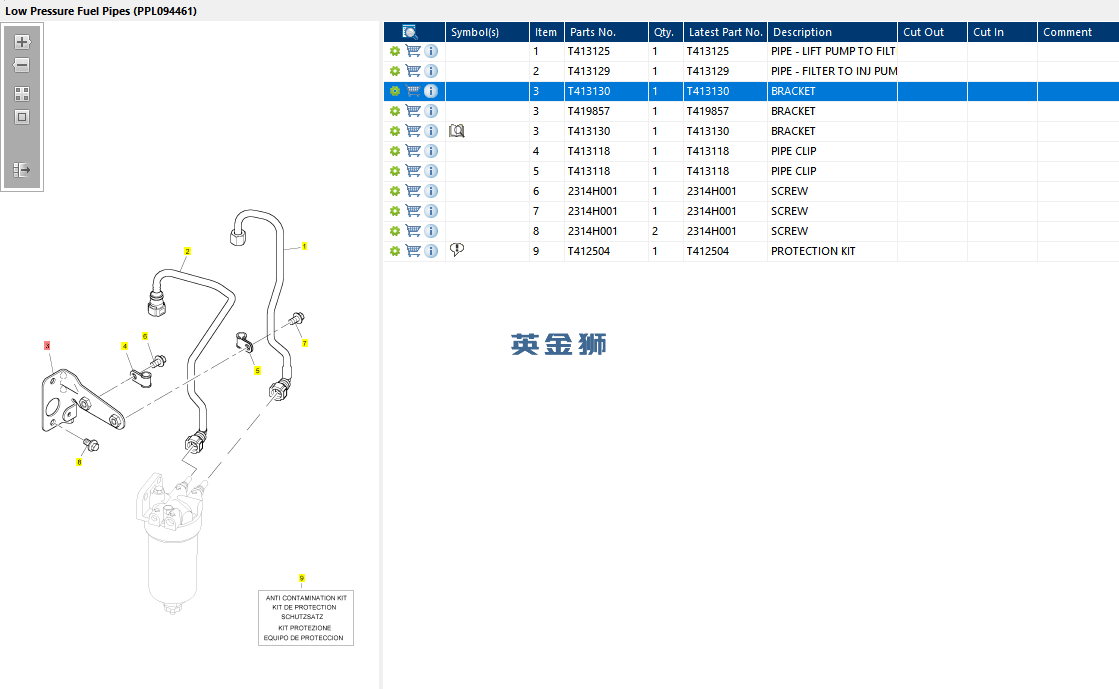Click the search icon in the table header

(410, 32)
